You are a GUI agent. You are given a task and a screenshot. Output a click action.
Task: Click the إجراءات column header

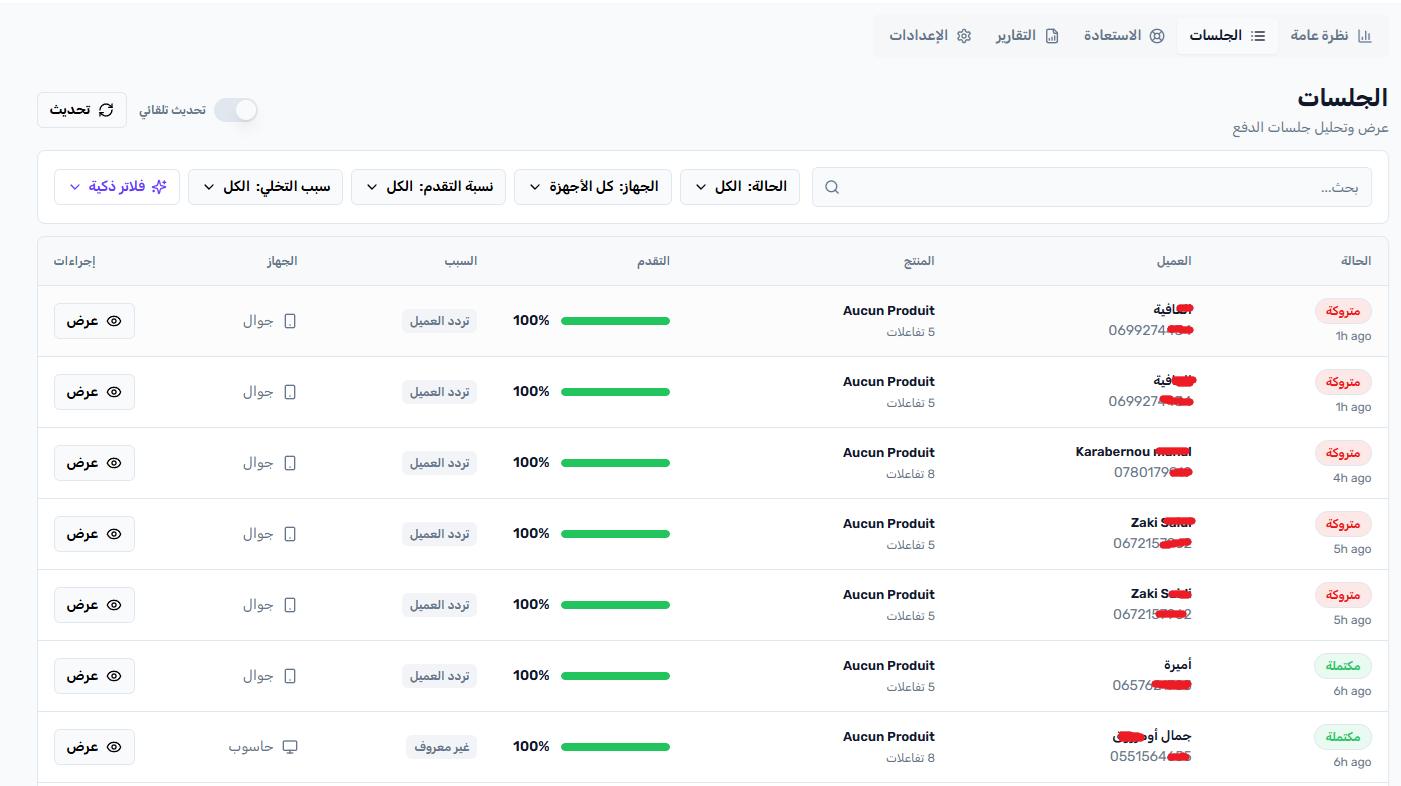pyautogui.click(x=74, y=261)
